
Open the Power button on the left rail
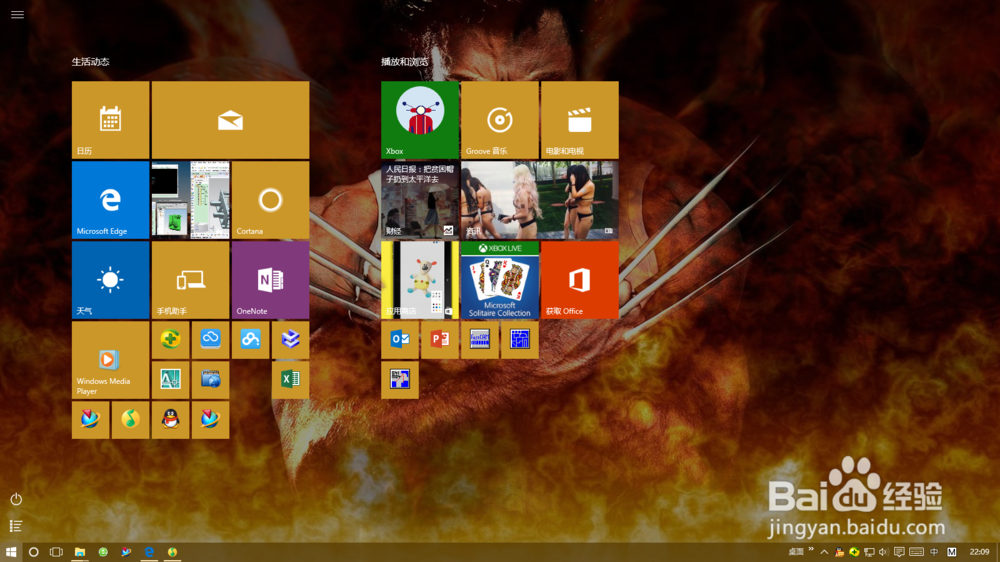tap(16, 499)
